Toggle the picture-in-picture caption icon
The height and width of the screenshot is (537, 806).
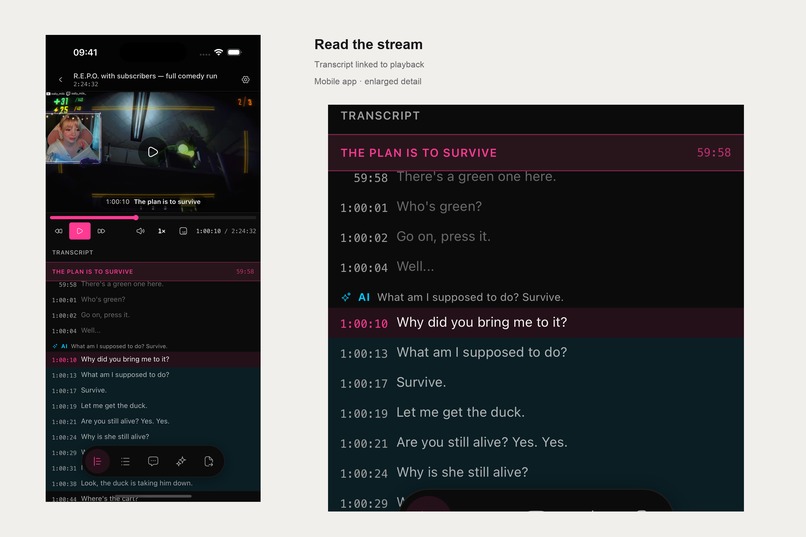[183, 231]
